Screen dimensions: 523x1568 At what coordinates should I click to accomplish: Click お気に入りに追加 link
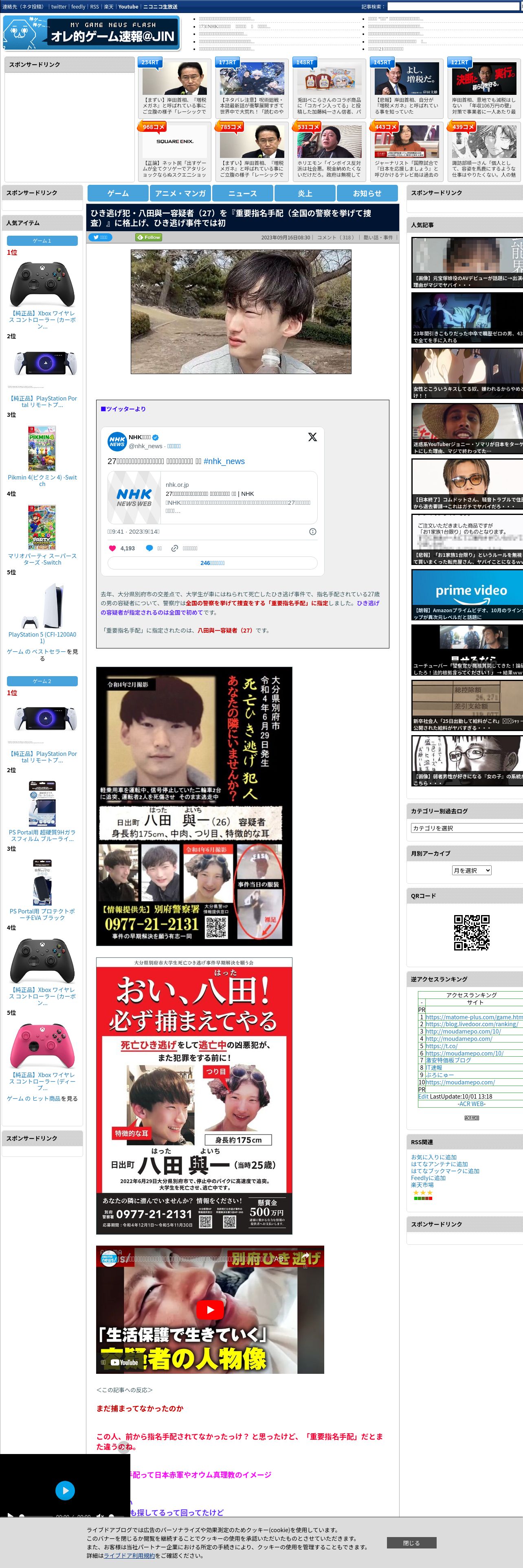click(x=433, y=1157)
